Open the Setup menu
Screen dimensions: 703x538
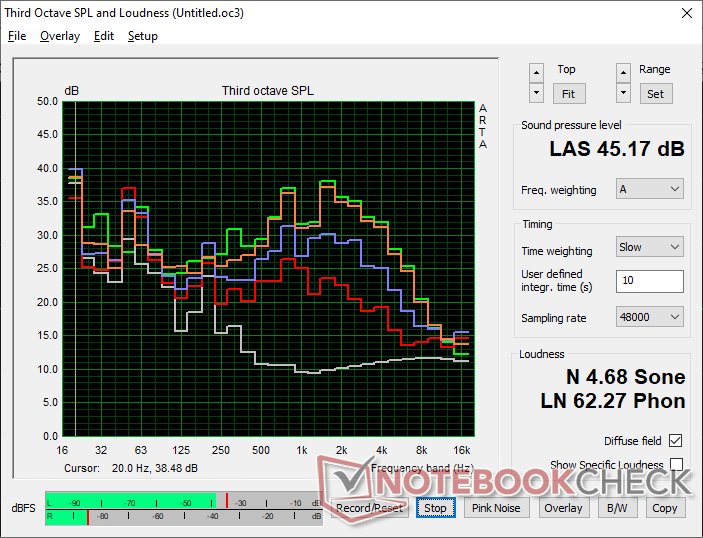coord(143,36)
